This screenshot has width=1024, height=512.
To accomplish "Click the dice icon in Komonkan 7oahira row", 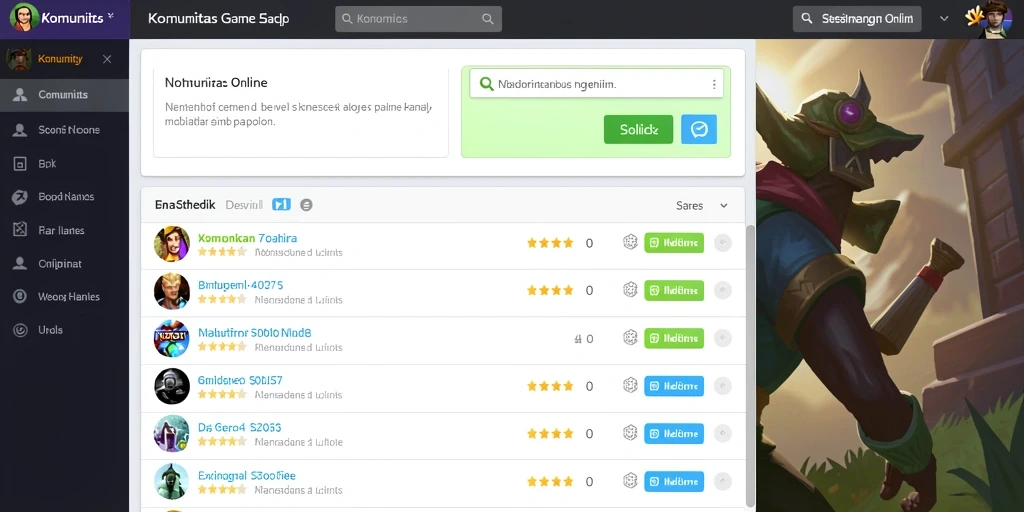I will (630, 242).
